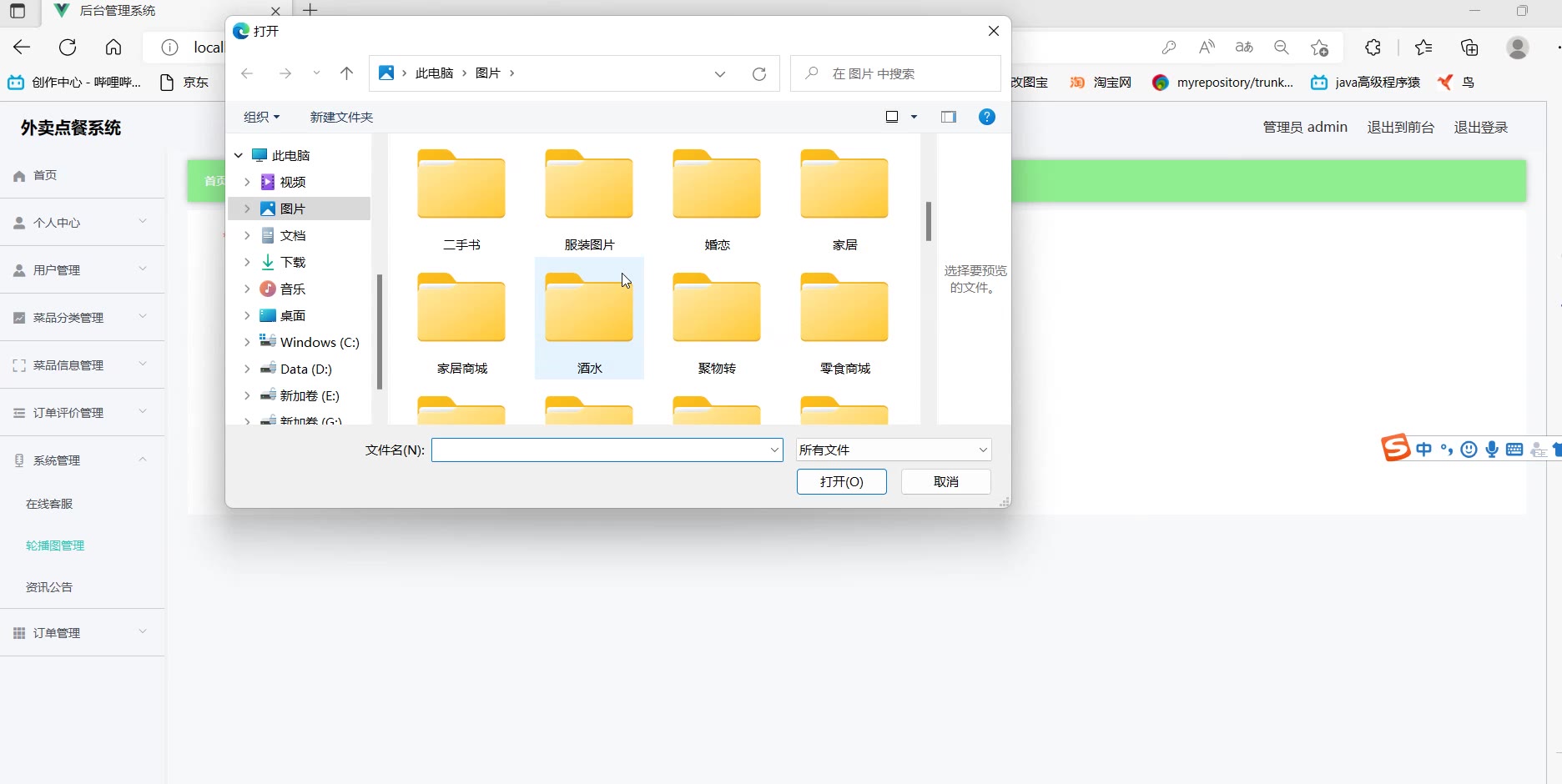Go back in the file dialog
The height and width of the screenshot is (784, 1562).
click(x=247, y=73)
